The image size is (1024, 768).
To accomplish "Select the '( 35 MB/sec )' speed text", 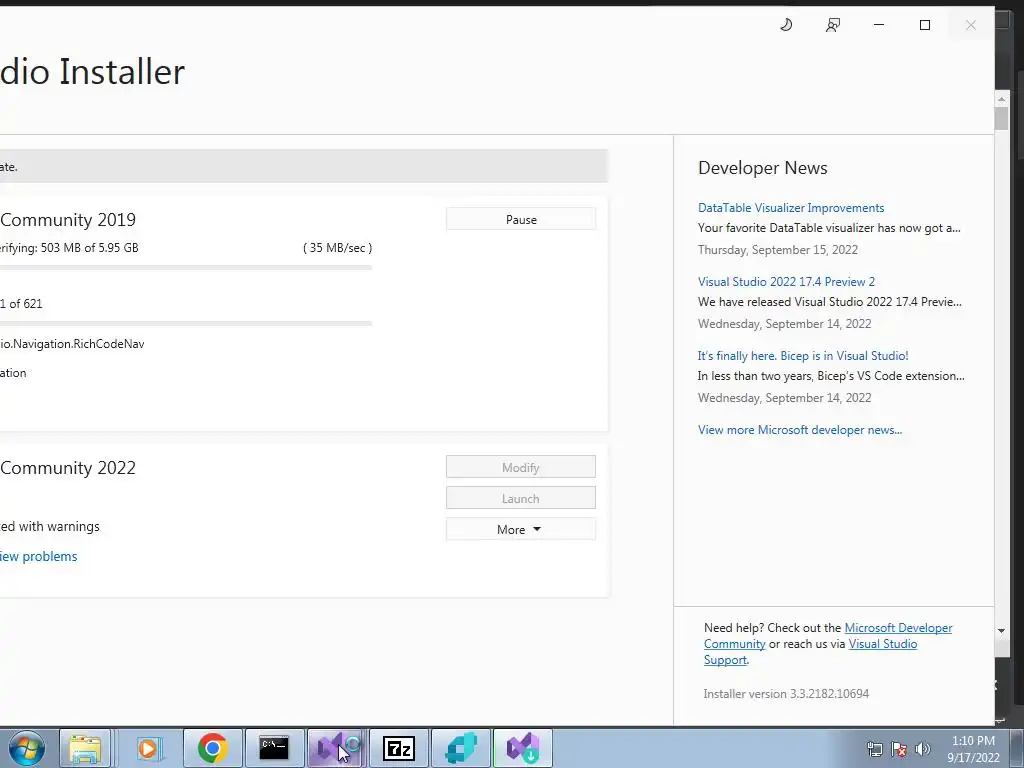I will (x=338, y=248).
